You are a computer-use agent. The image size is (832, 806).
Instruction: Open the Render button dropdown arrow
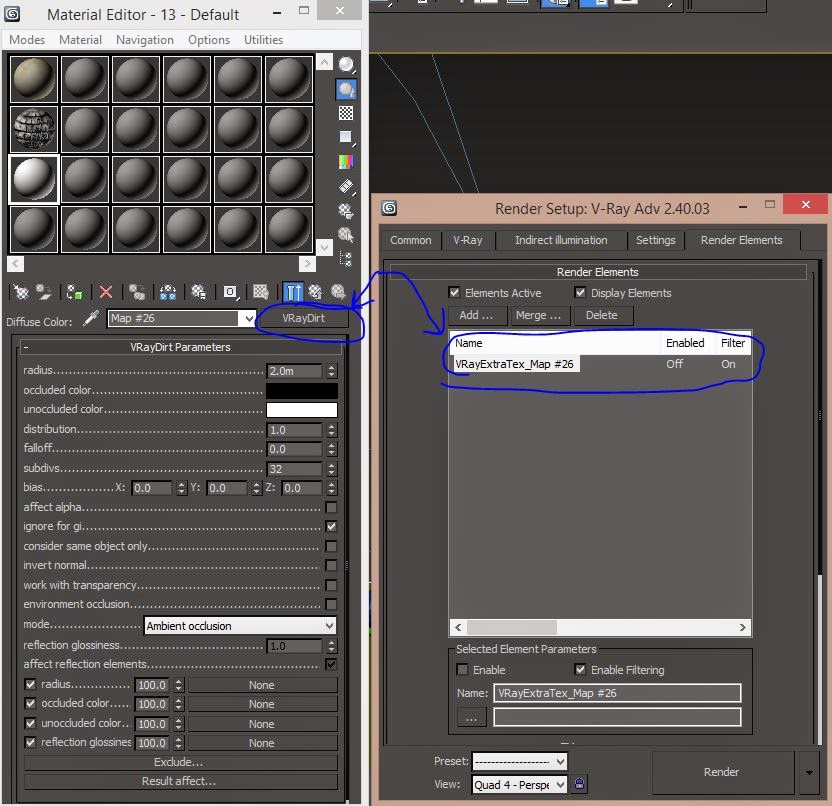(809, 772)
